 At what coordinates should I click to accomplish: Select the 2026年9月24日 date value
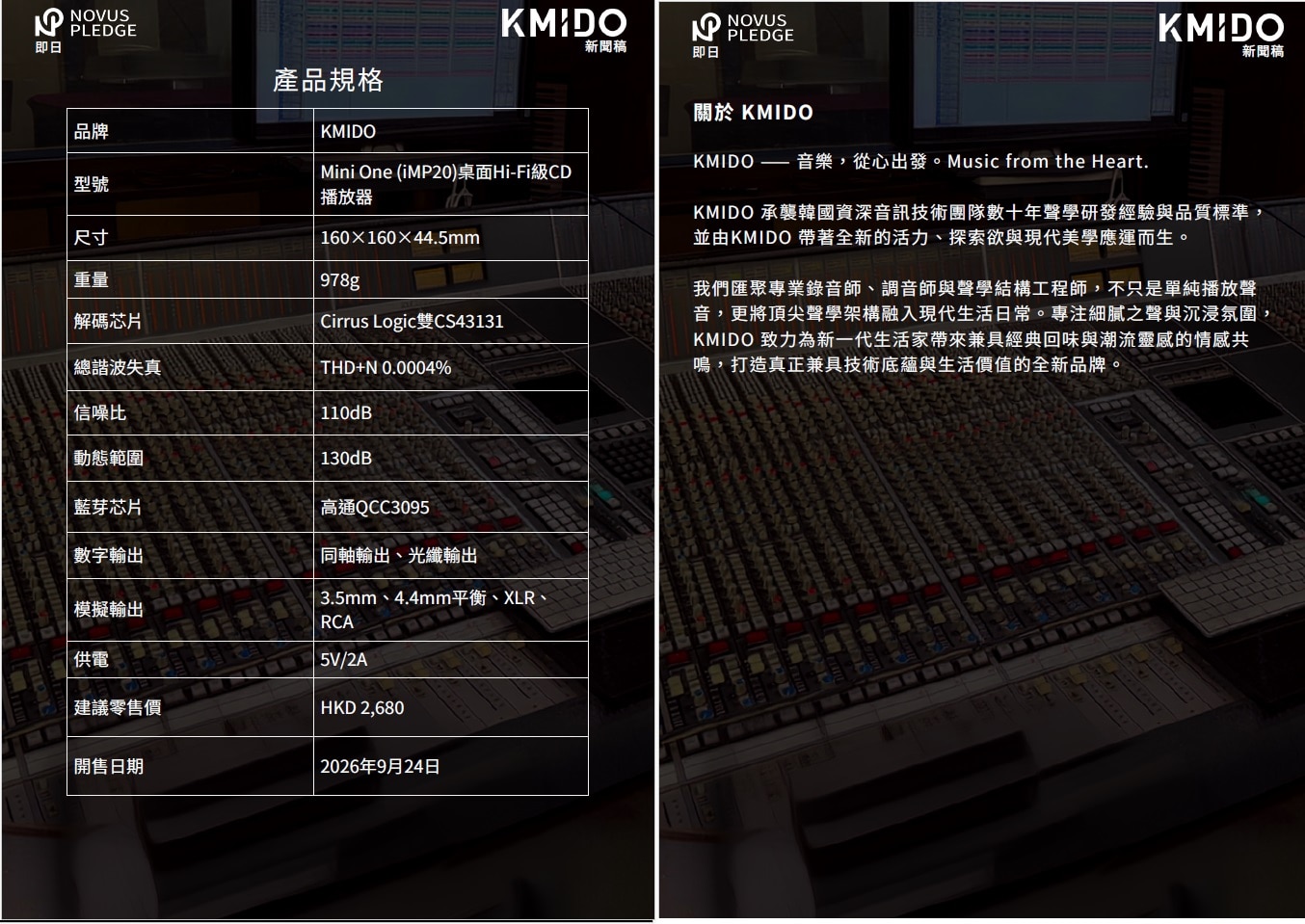381,766
